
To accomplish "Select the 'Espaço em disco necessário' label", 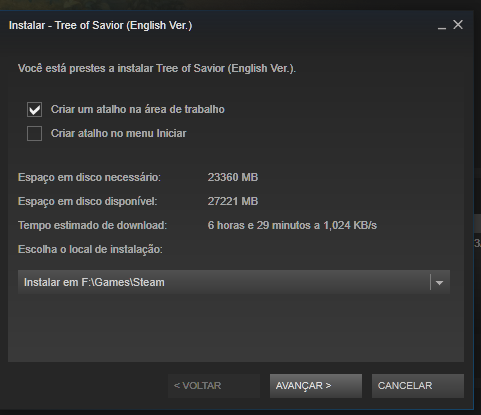I will click(x=89, y=177).
